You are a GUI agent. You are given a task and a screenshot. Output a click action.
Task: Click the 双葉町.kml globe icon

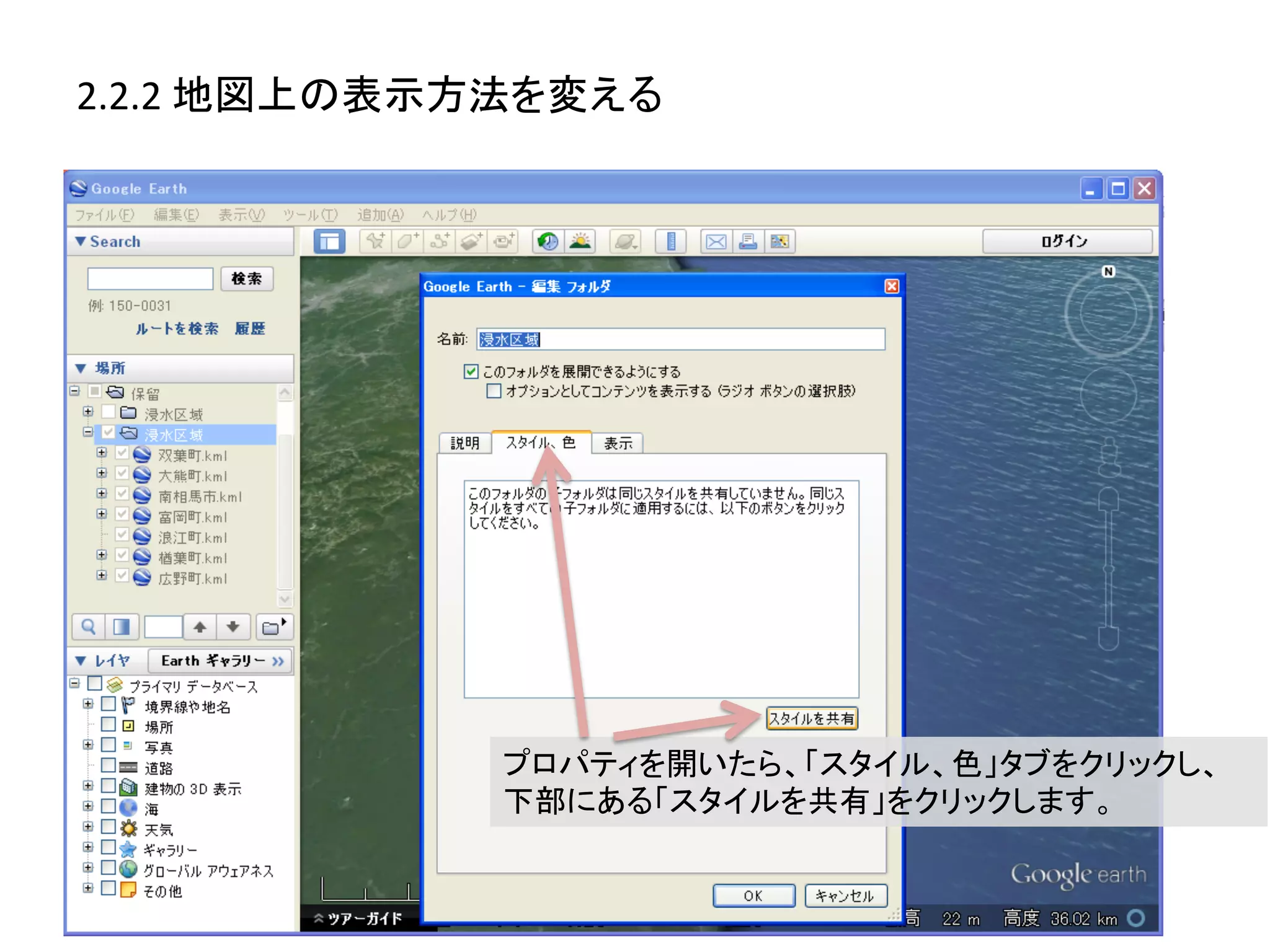coord(143,455)
